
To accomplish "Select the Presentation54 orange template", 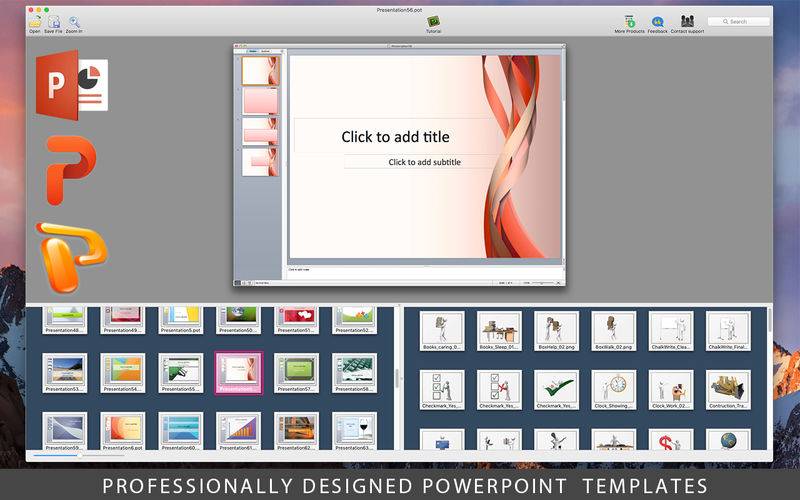I will pyautogui.click(x=122, y=373).
